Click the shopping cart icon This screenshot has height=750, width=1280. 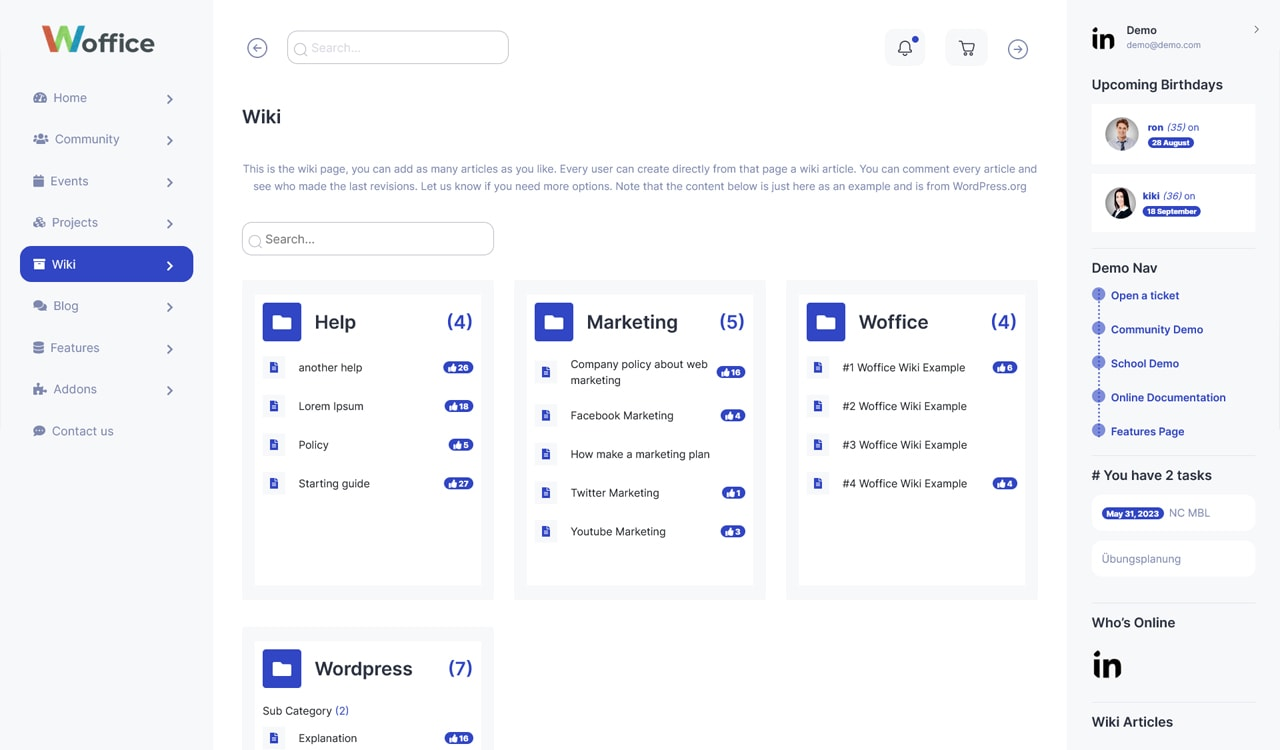coord(966,47)
